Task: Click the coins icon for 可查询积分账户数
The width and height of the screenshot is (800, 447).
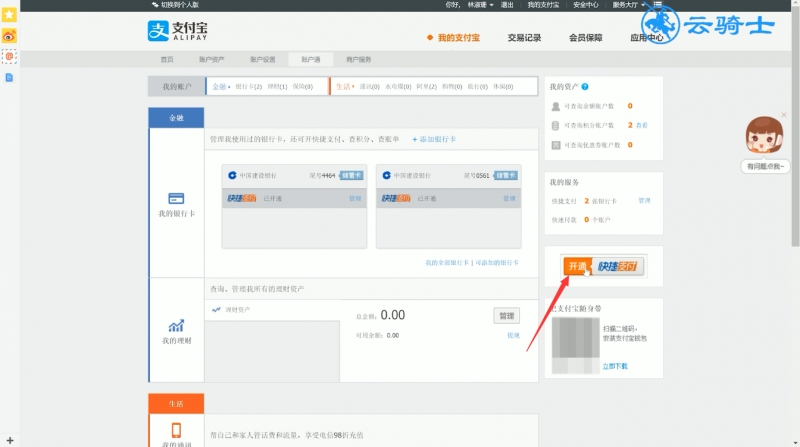Action: tap(556, 126)
